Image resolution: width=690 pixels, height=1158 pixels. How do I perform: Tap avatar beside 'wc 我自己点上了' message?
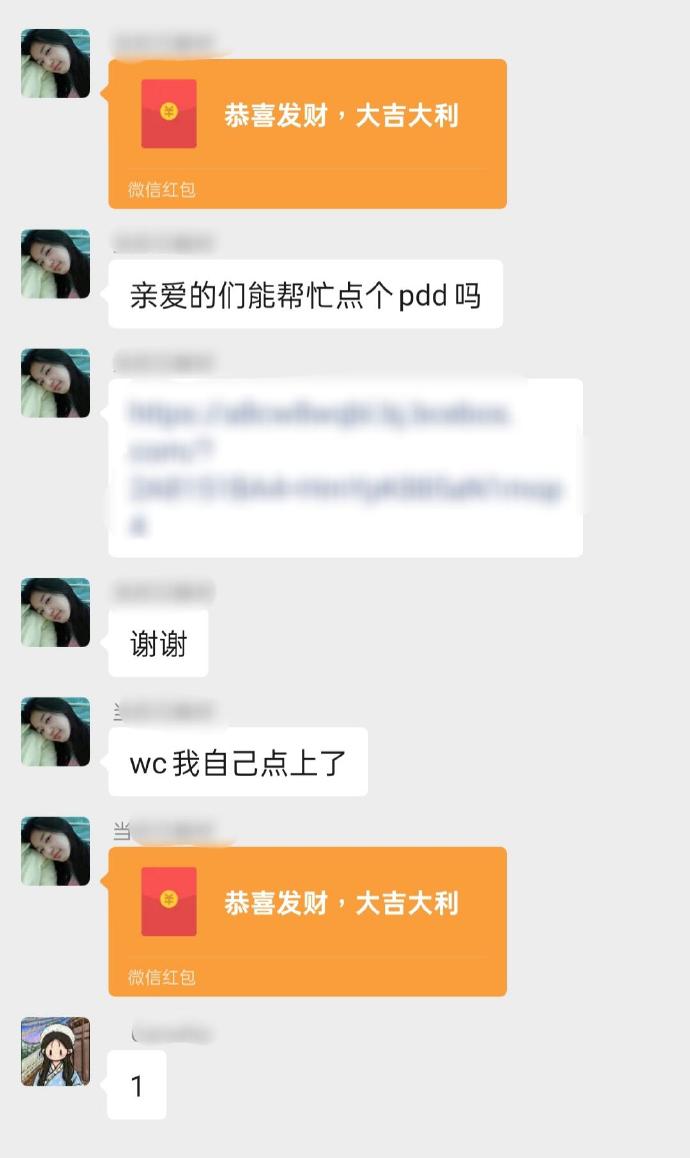click(x=55, y=731)
